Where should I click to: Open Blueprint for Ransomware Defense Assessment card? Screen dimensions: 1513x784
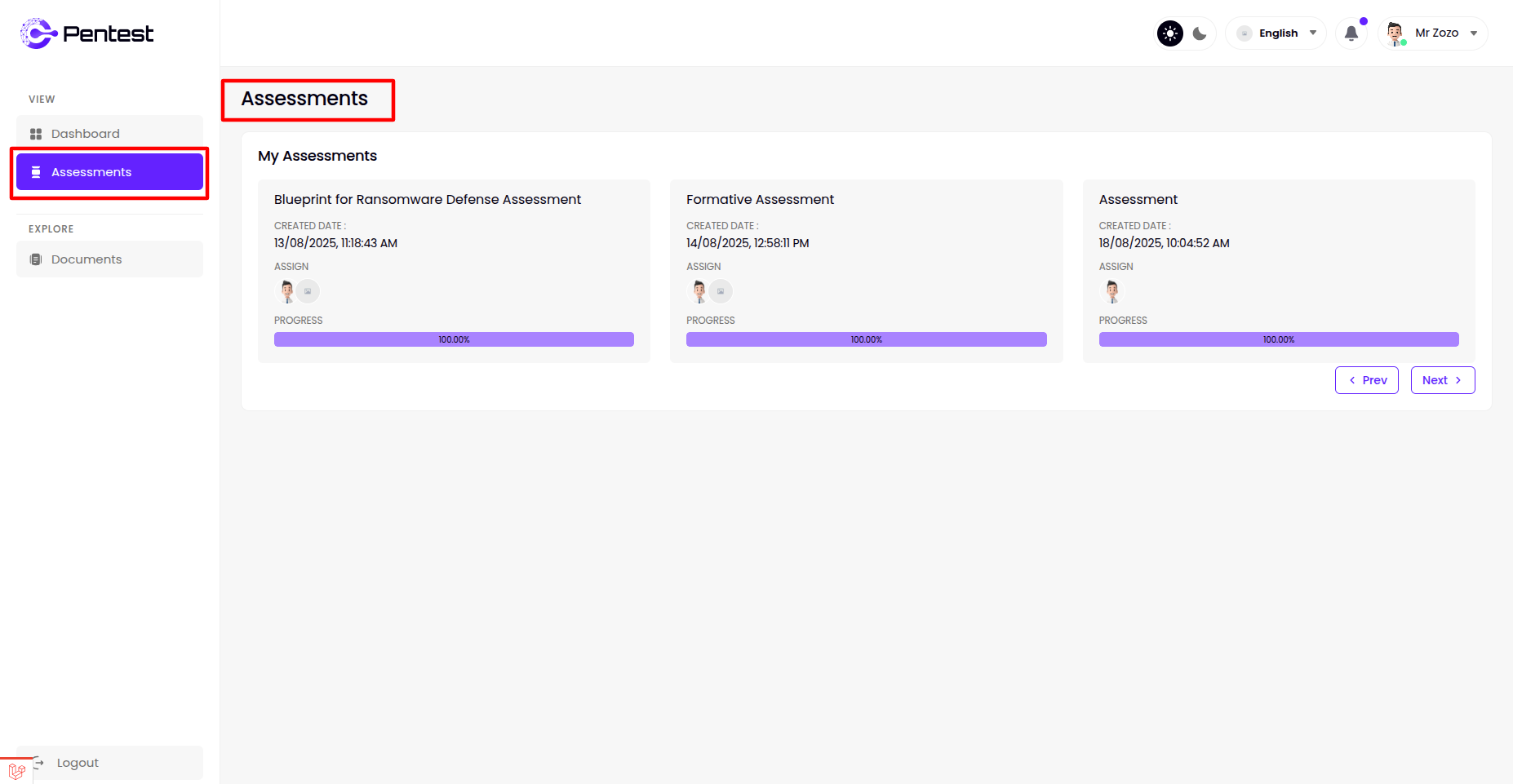(428, 200)
